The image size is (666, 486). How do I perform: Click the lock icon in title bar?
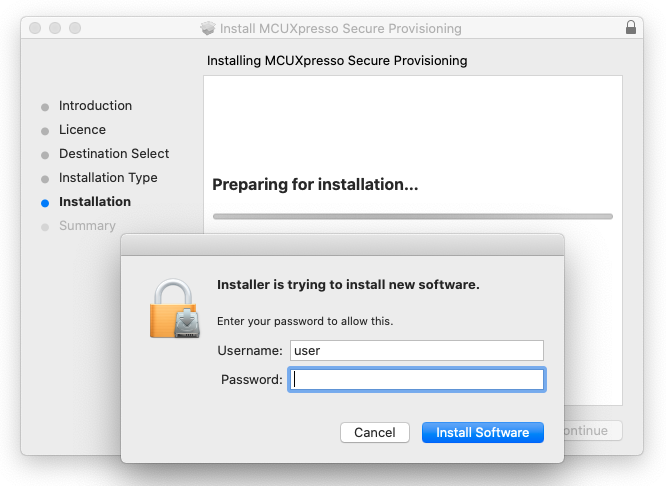[x=631, y=28]
